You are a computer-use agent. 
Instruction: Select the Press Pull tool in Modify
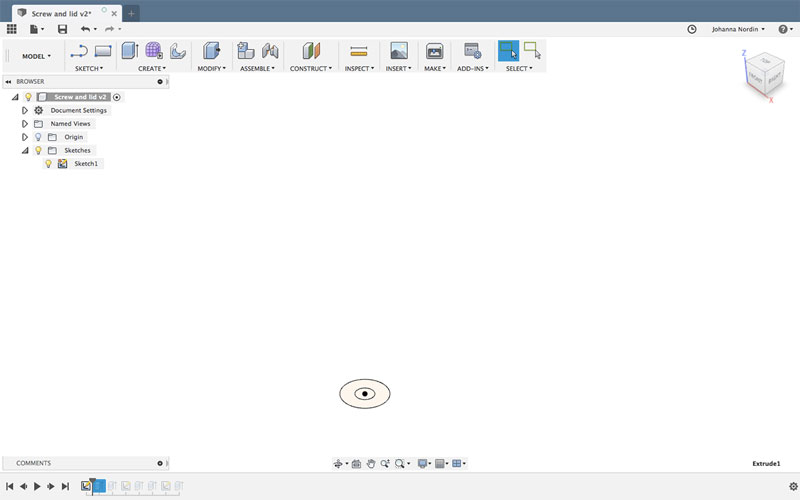(x=211, y=51)
